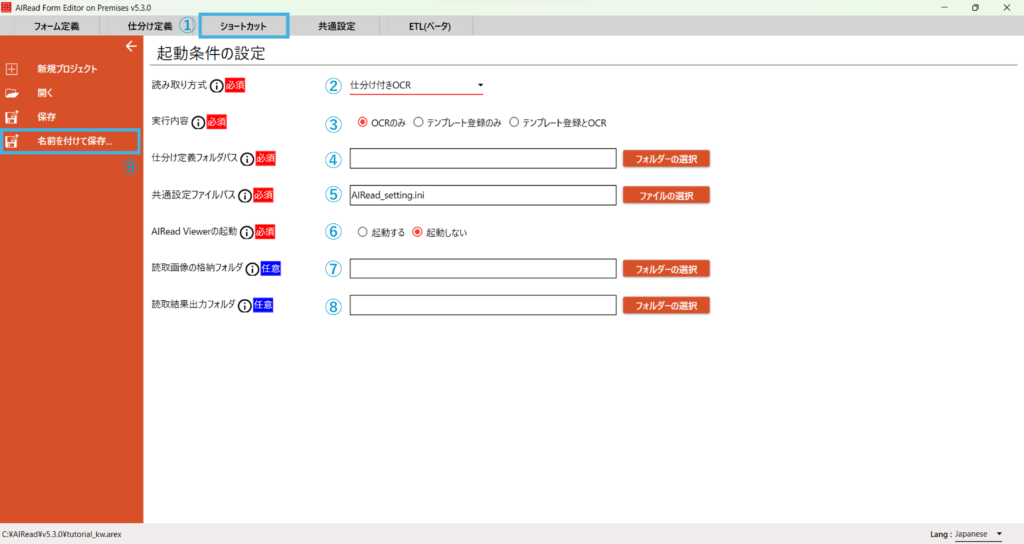Click info icon next to 仕分け定義フォルダパス

click(x=247, y=159)
